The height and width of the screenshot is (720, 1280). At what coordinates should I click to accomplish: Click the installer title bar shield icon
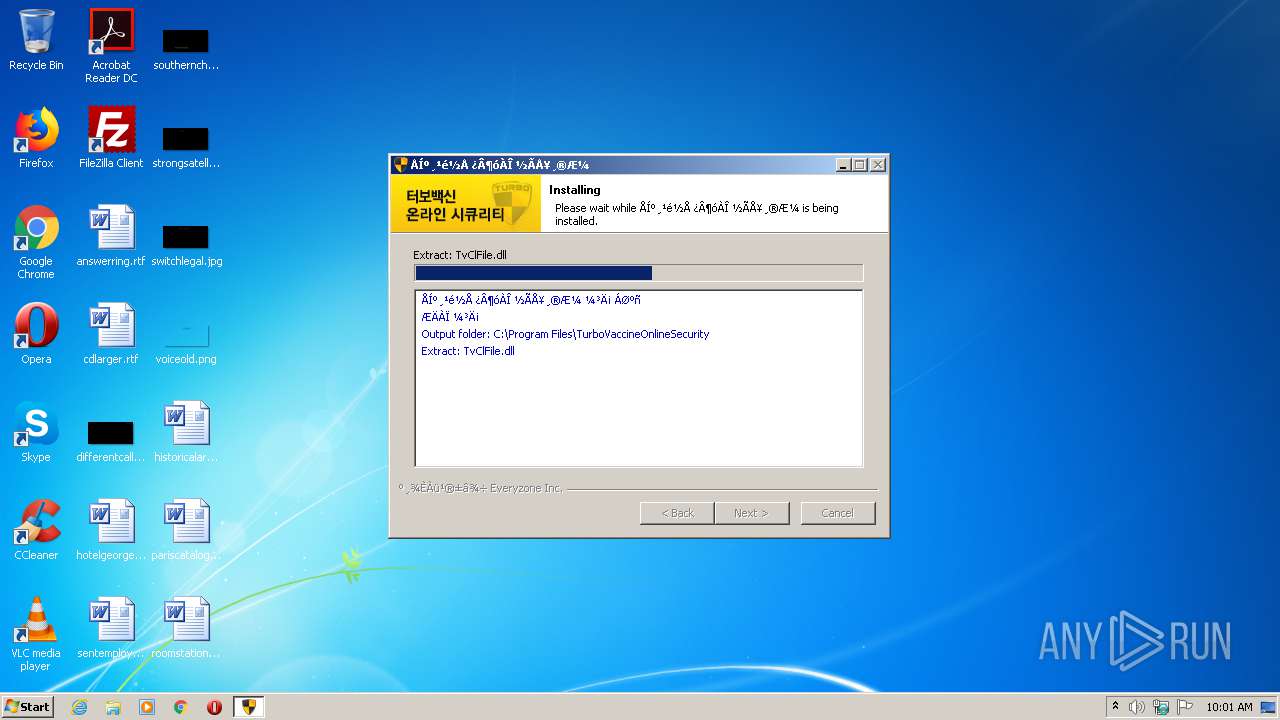pos(401,165)
